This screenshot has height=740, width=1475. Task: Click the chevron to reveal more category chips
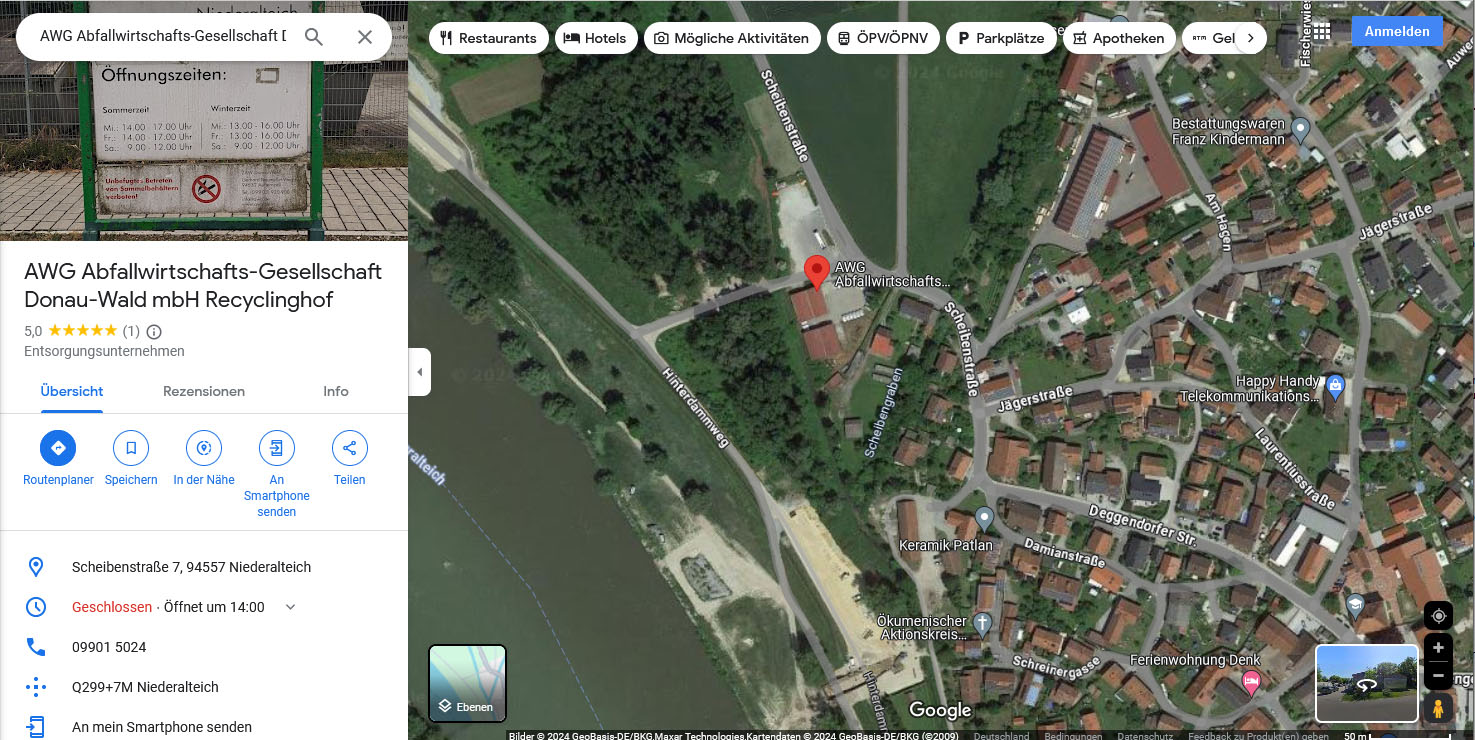[x=1250, y=36]
